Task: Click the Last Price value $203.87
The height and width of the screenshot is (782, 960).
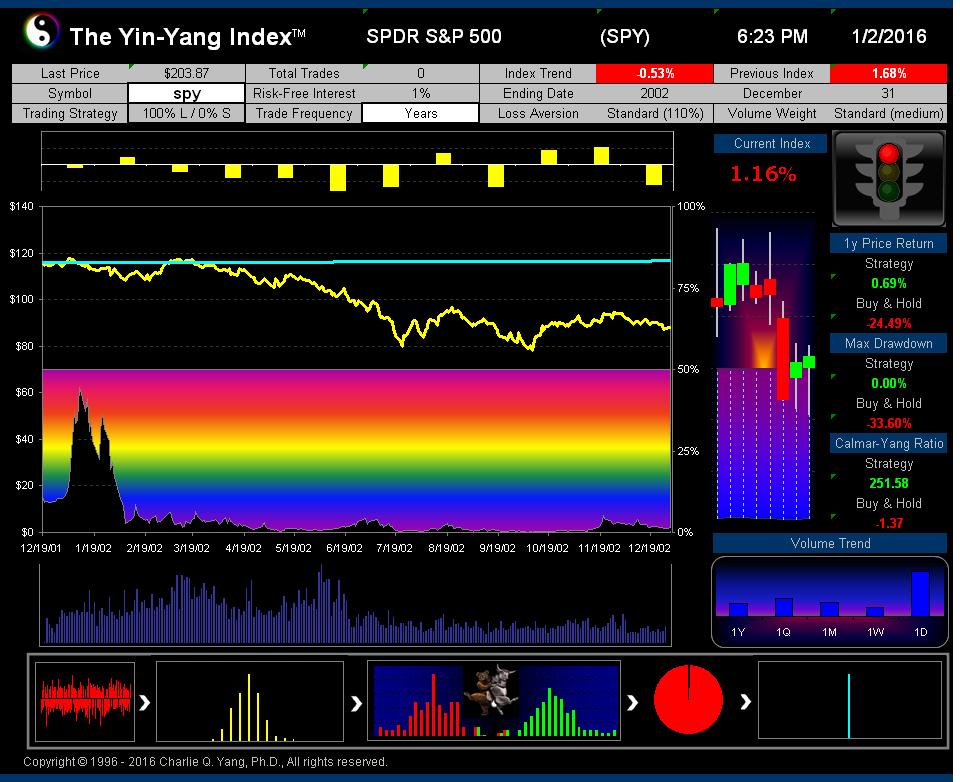Action: coord(186,73)
